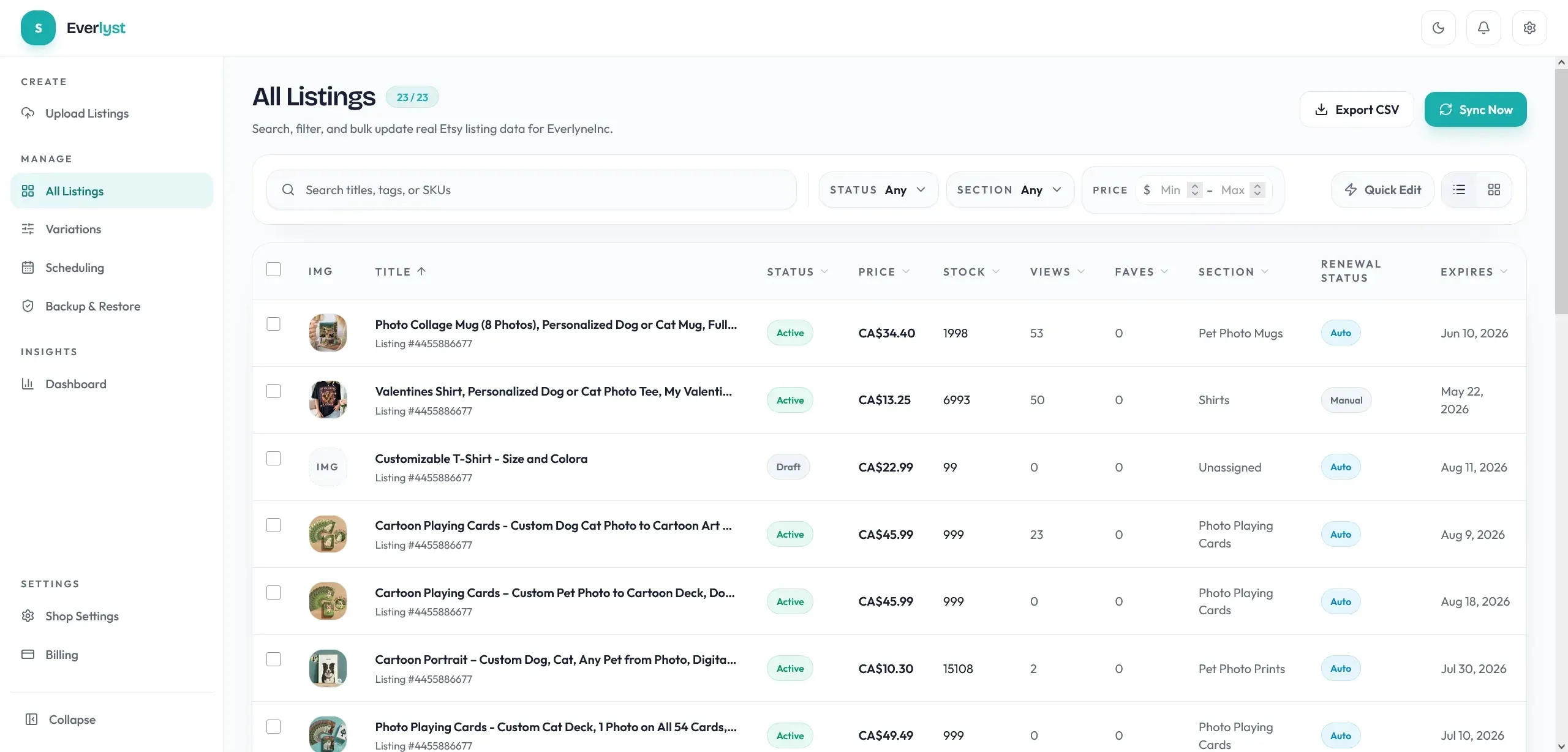
Task: Open Cartoon Portrait listing thumbnail
Action: tap(328, 668)
